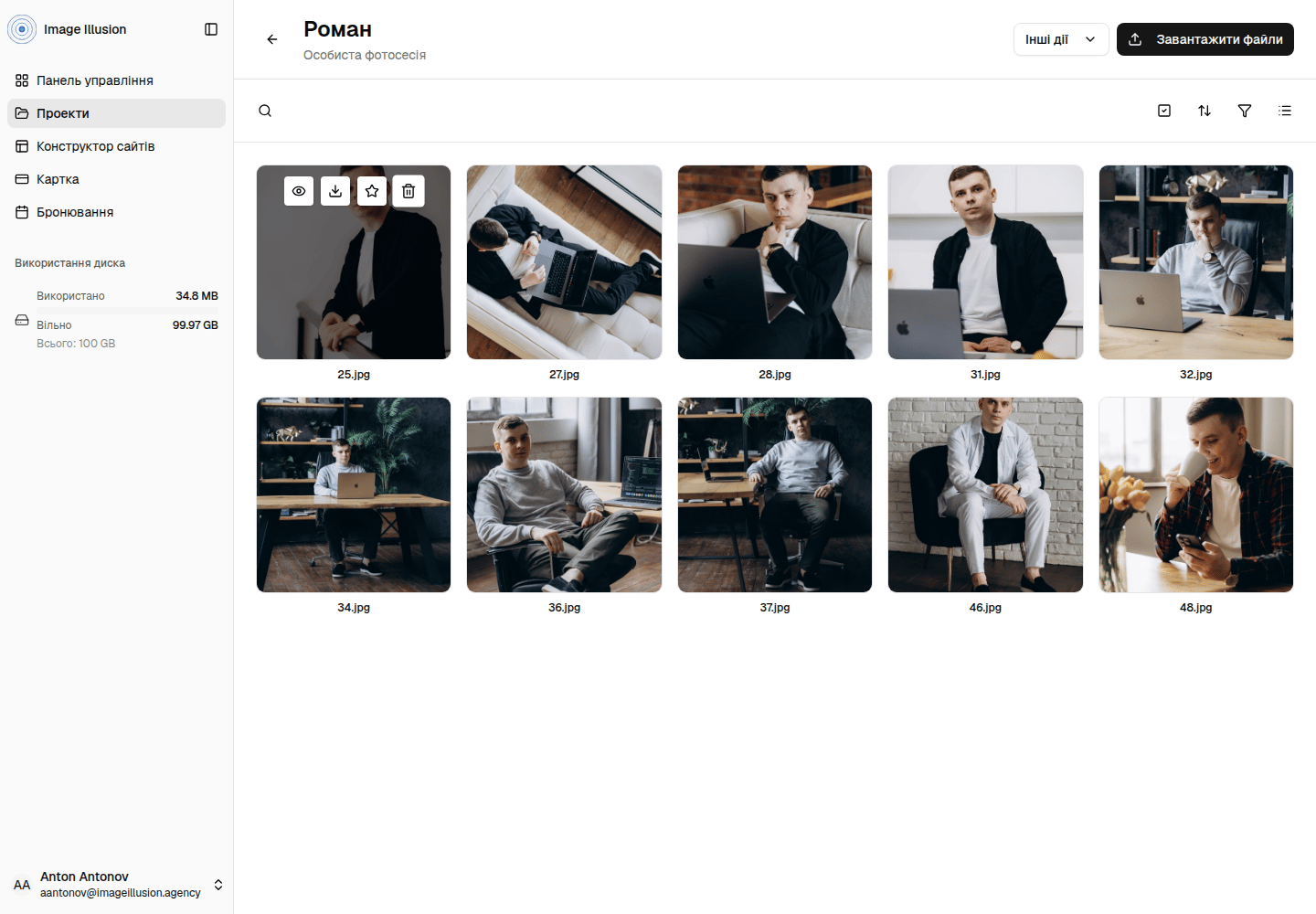Image resolution: width=1316 pixels, height=914 pixels.
Task: Select the 31.jpg photo thumbnail
Action: [x=985, y=262]
